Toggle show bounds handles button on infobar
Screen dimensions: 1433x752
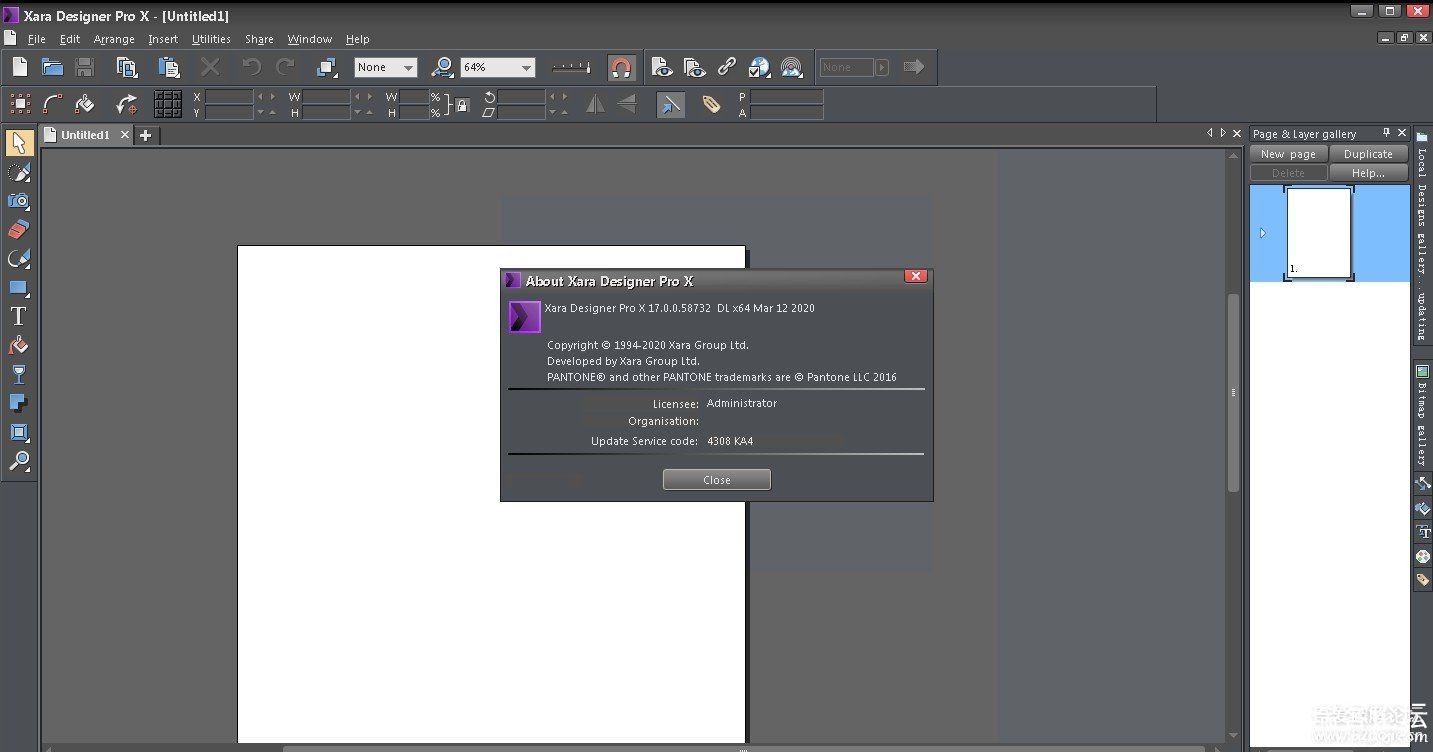[20, 103]
